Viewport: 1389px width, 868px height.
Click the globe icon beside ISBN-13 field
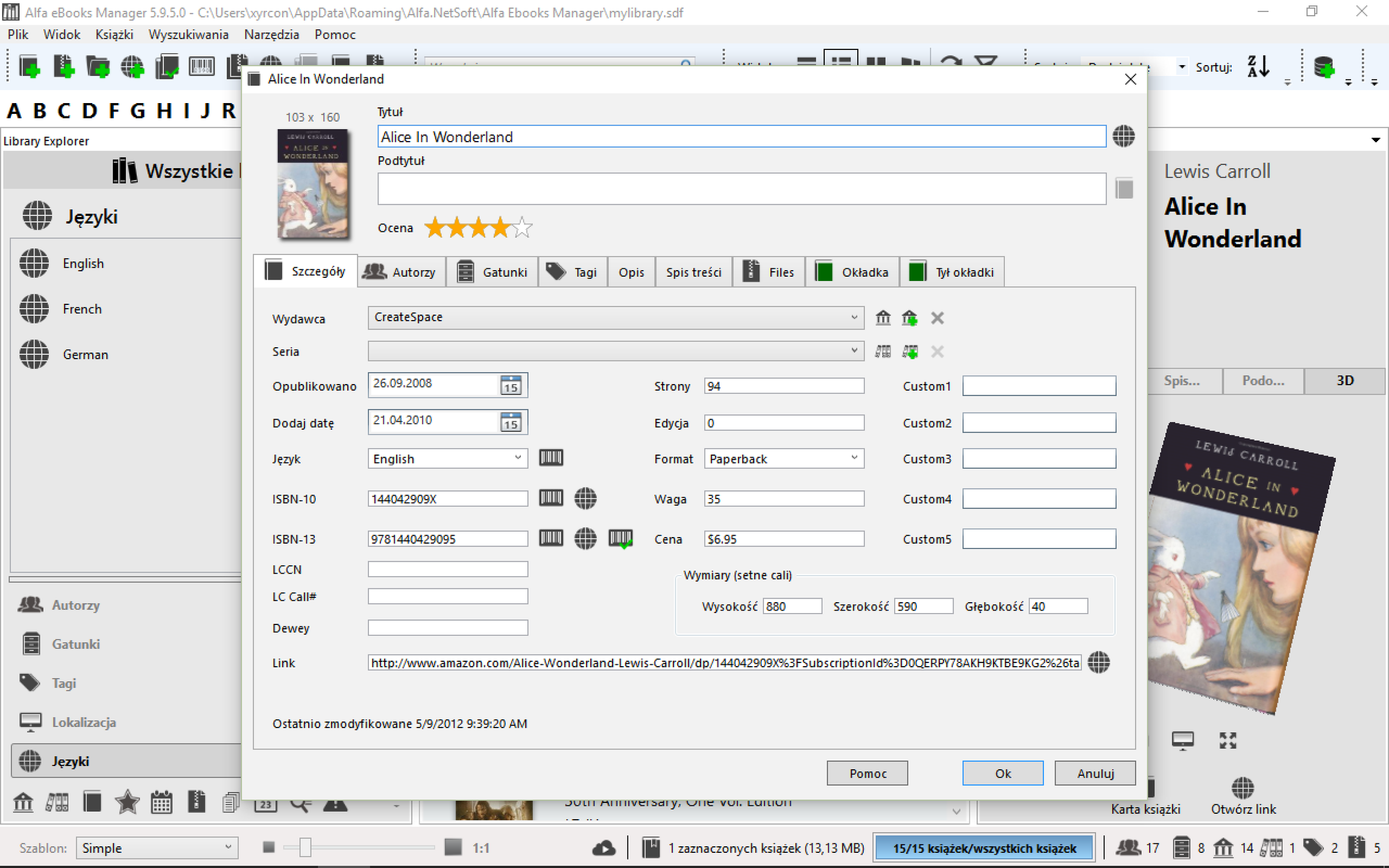[x=585, y=538]
